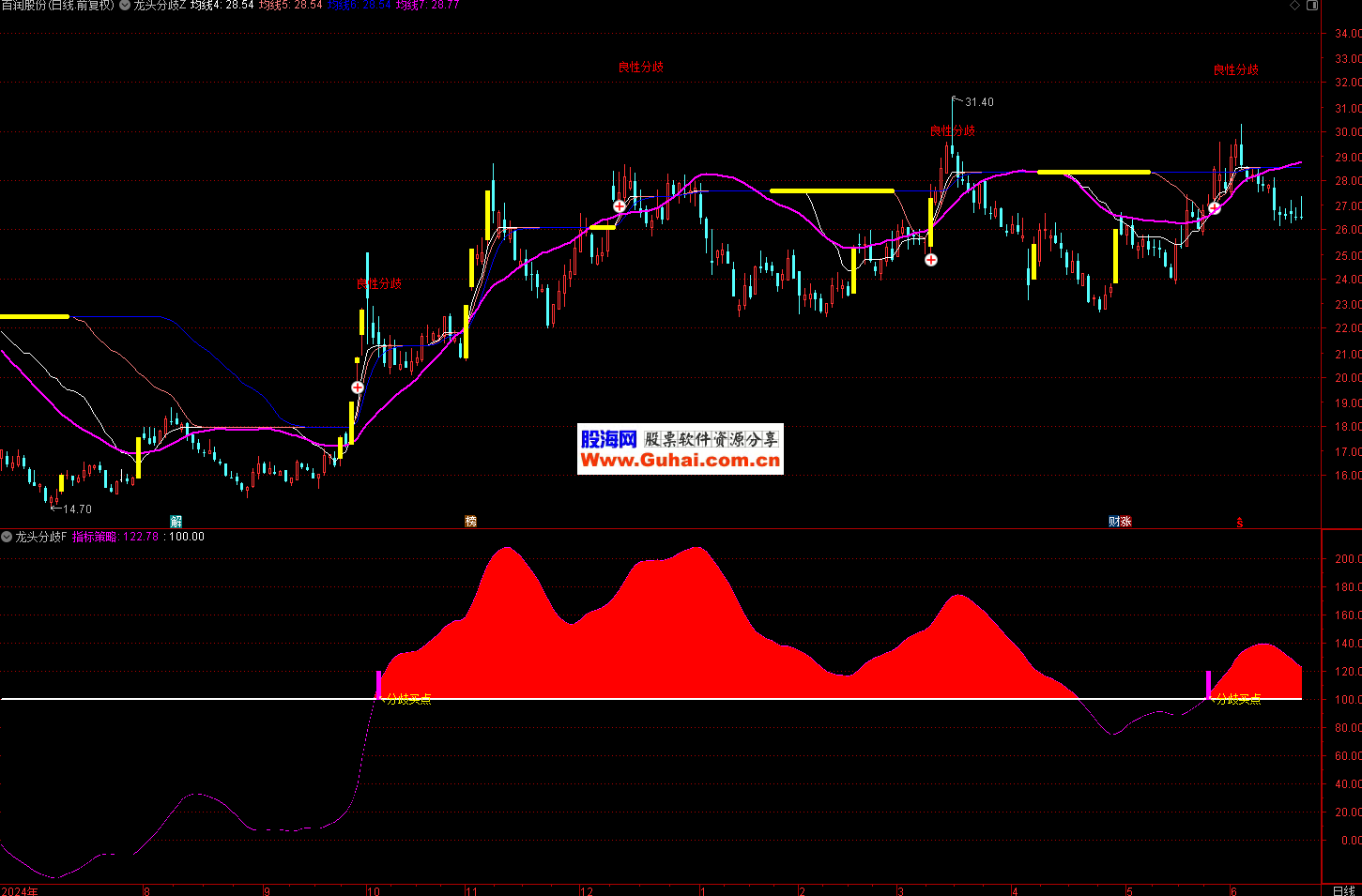Click the 14.70 low price label
The image size is (1362, 896).
click(x=78, y=509)
